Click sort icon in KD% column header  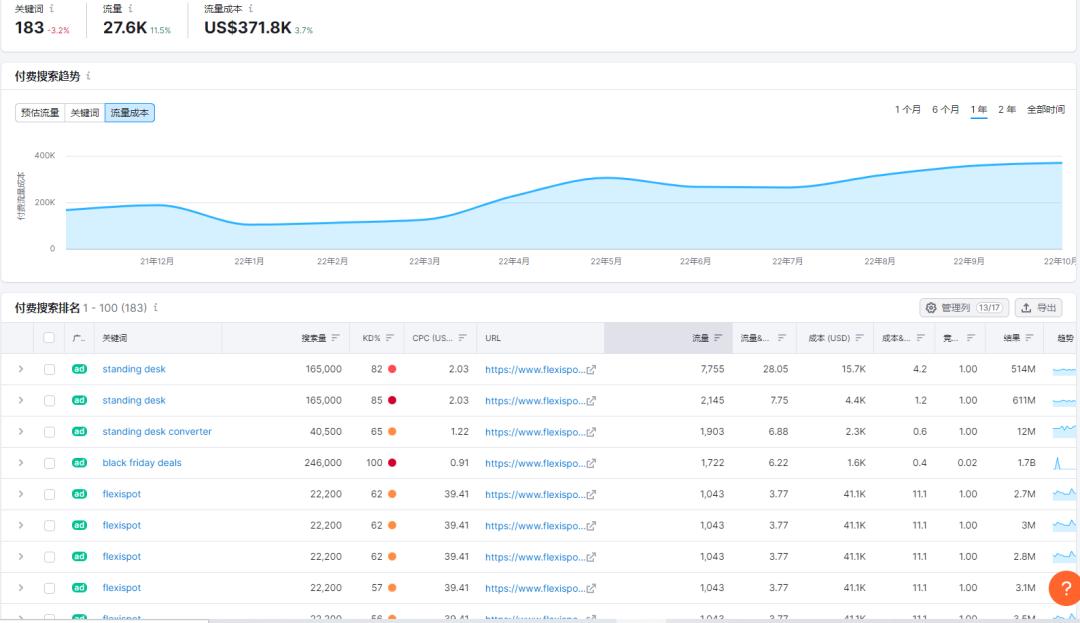(389, 338)
